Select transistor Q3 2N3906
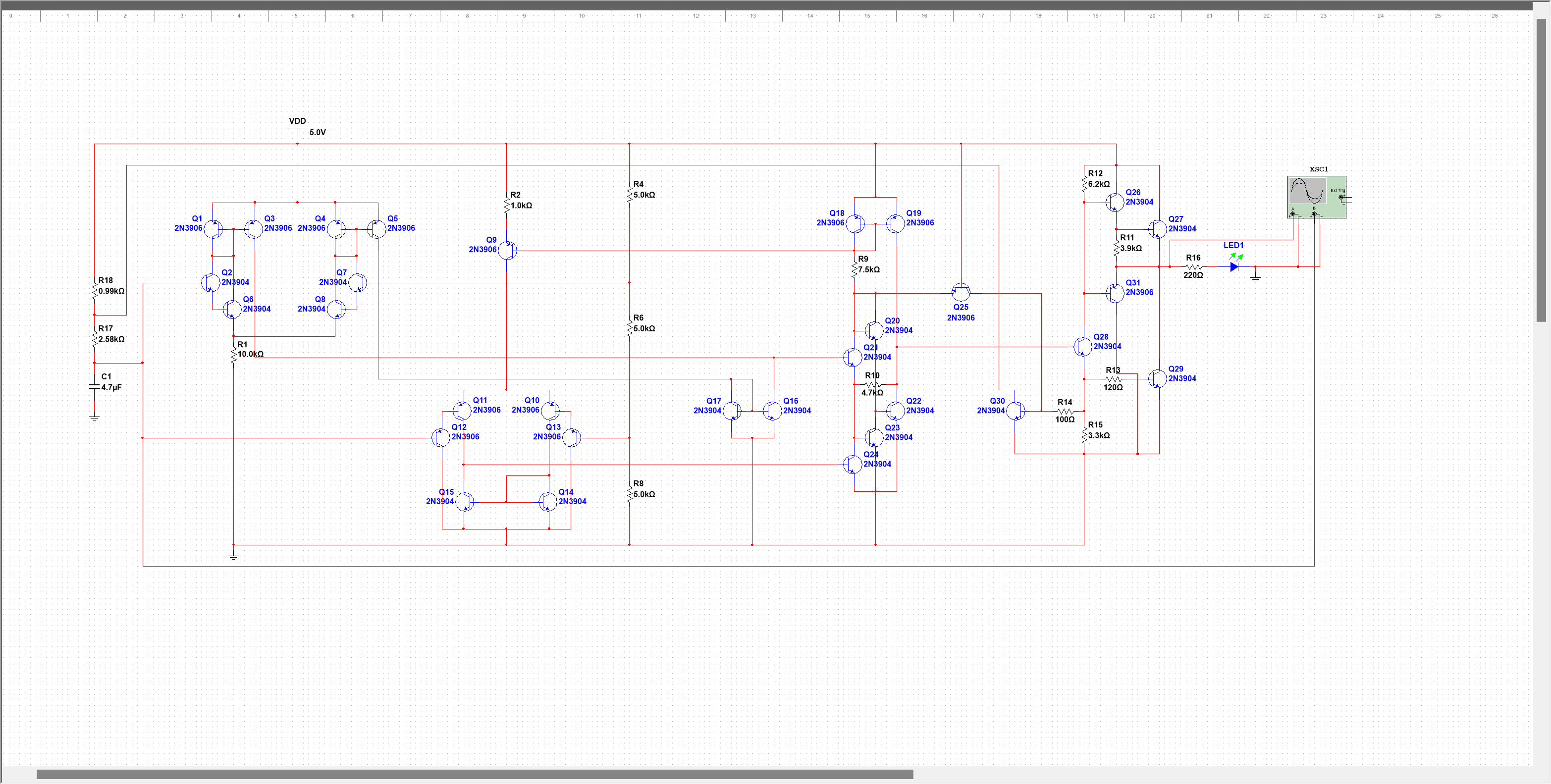The height and width of the screenshot is (784, 1551). pyautogui.click(x=254, y=229)
